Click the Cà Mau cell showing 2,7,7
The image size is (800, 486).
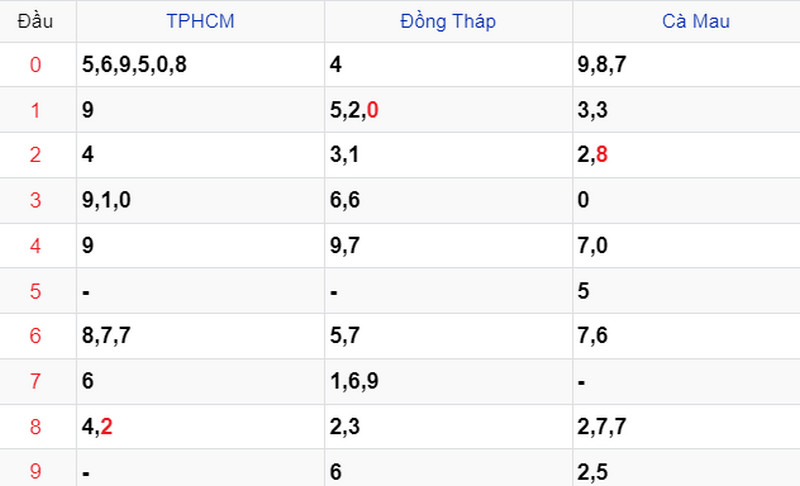coord(686,427)
